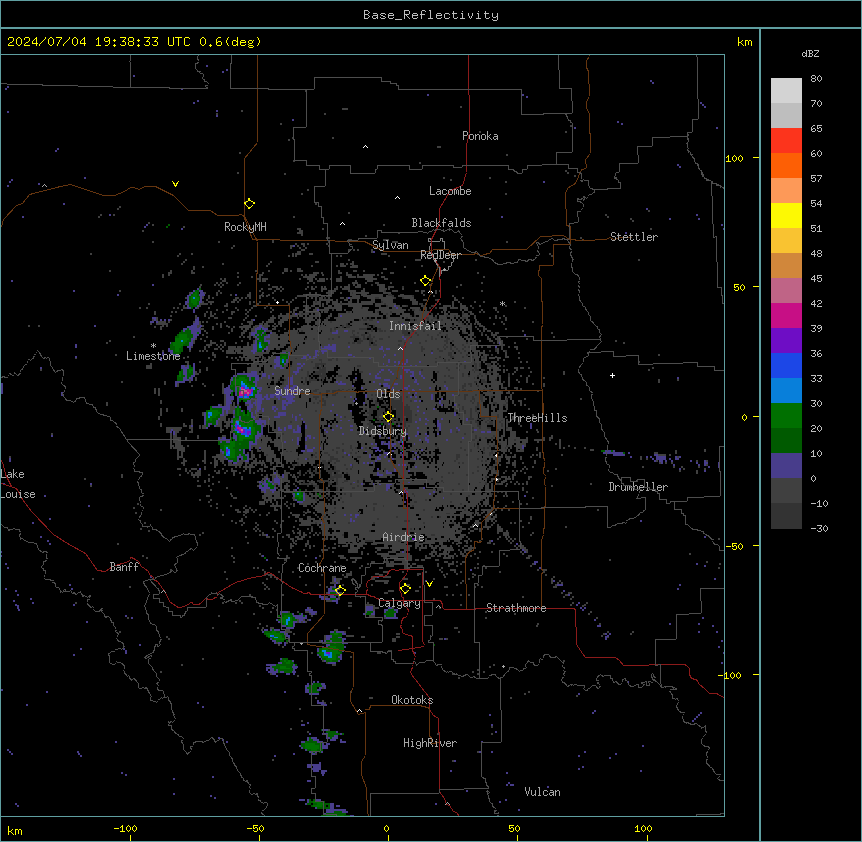Image resolution: width=862 pixels, height=842 pixels.
Task: Select the Okotoks label
Action: (x=412, y=700)
